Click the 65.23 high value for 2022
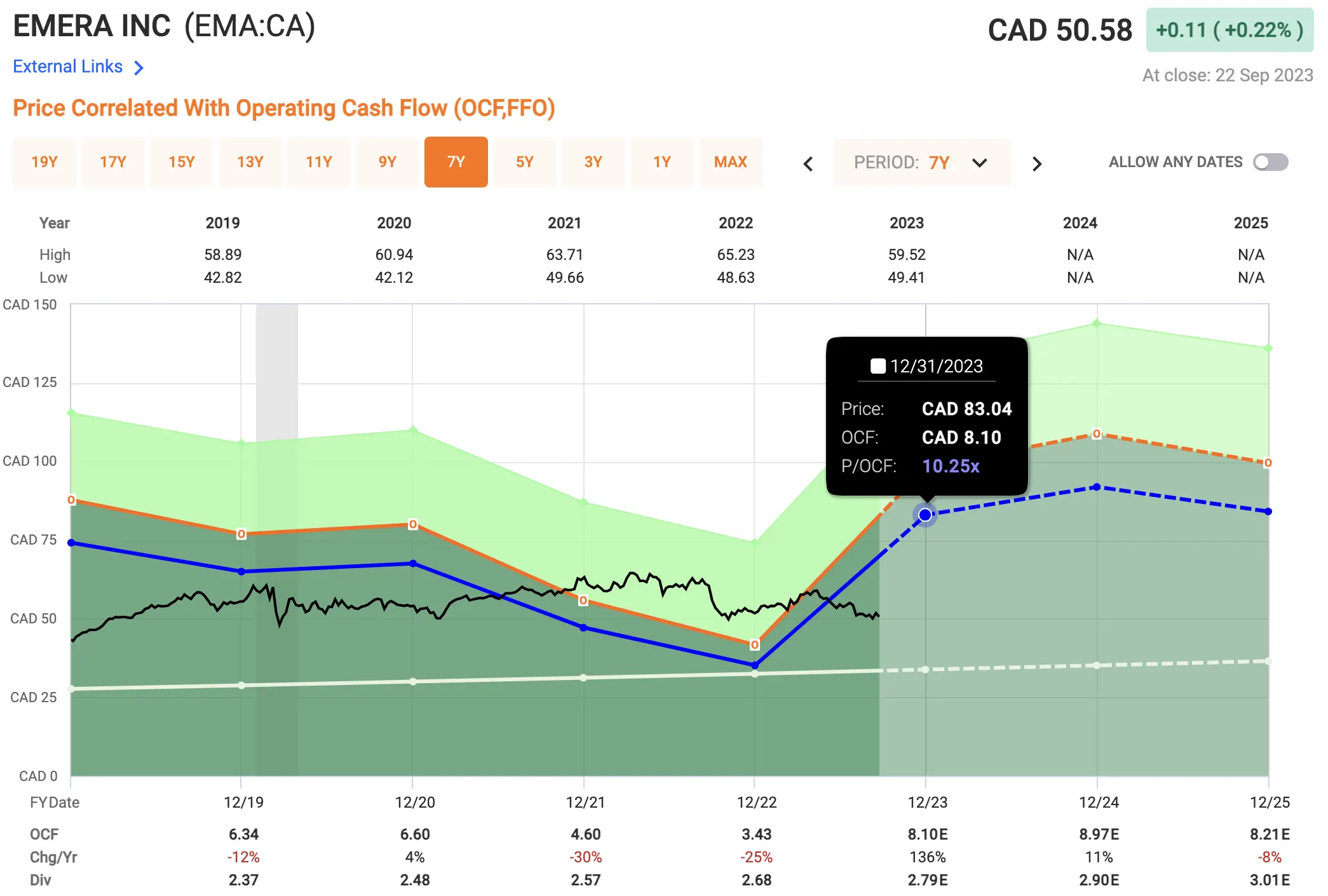The image size is (1328, 896). coord(736,255)
